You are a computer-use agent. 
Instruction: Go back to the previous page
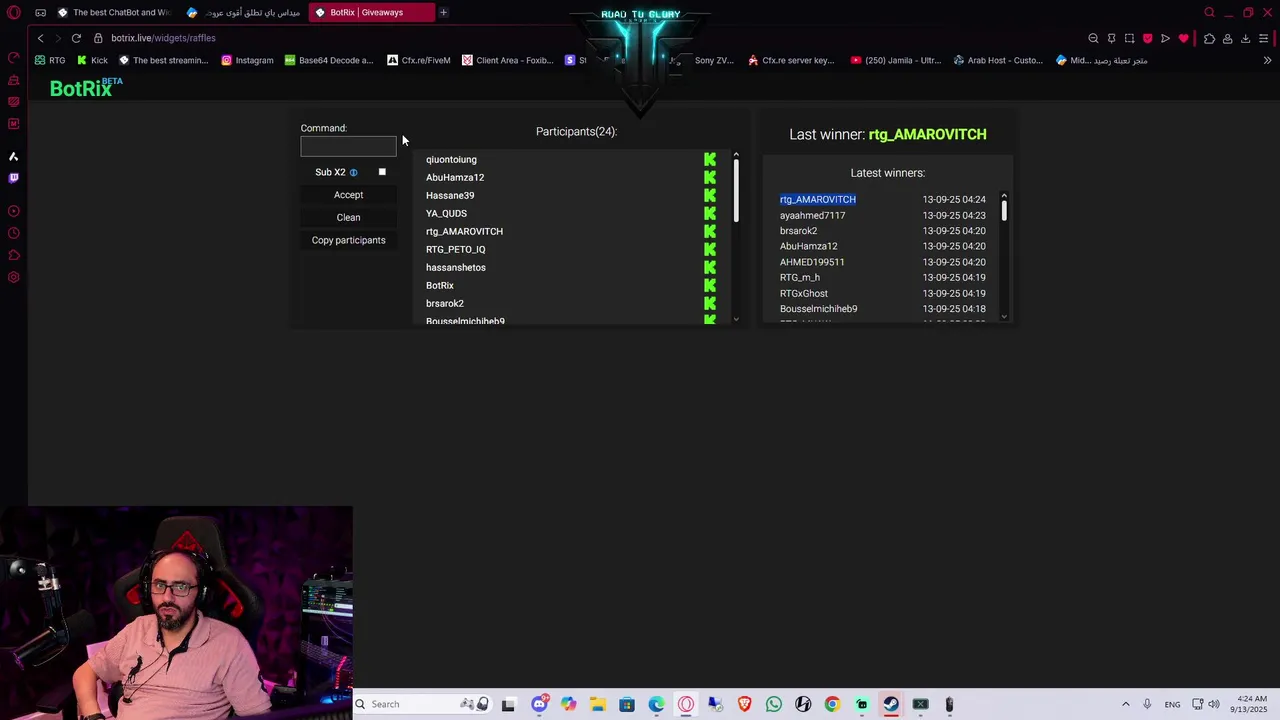pyautogui.click(x=40, y=38)
